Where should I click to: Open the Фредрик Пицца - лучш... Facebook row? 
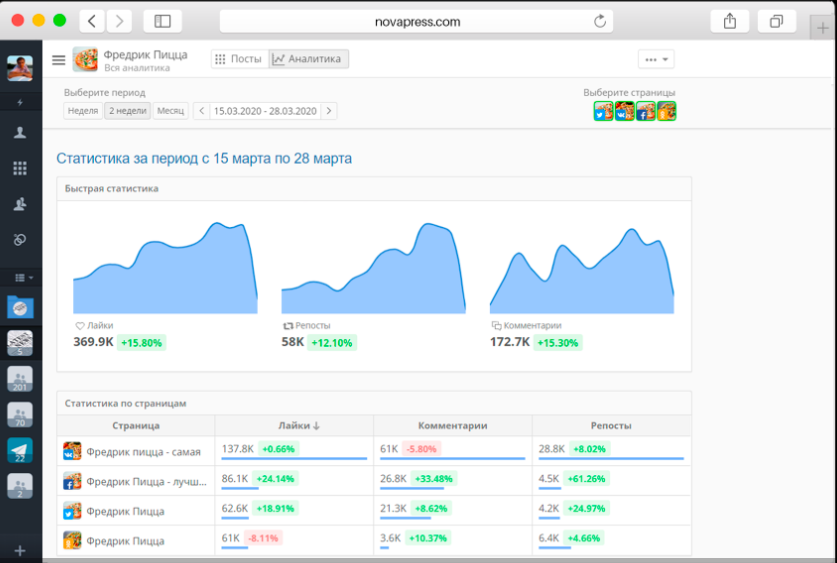point(136,481)
